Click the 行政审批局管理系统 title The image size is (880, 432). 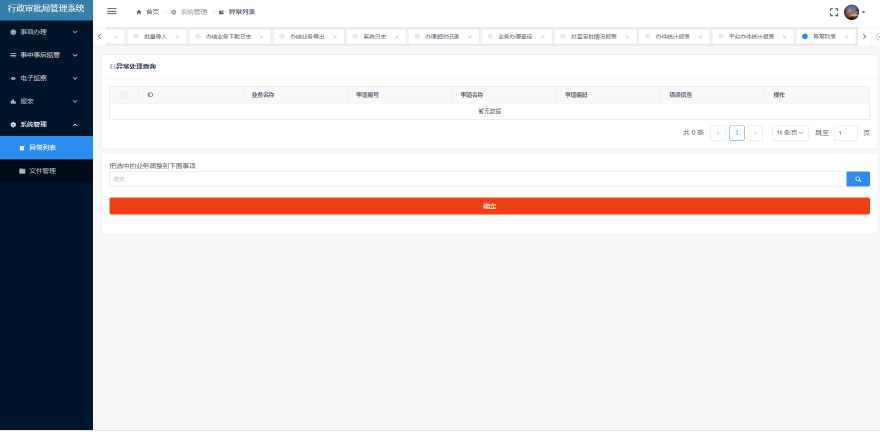click(x=46, y=9)
